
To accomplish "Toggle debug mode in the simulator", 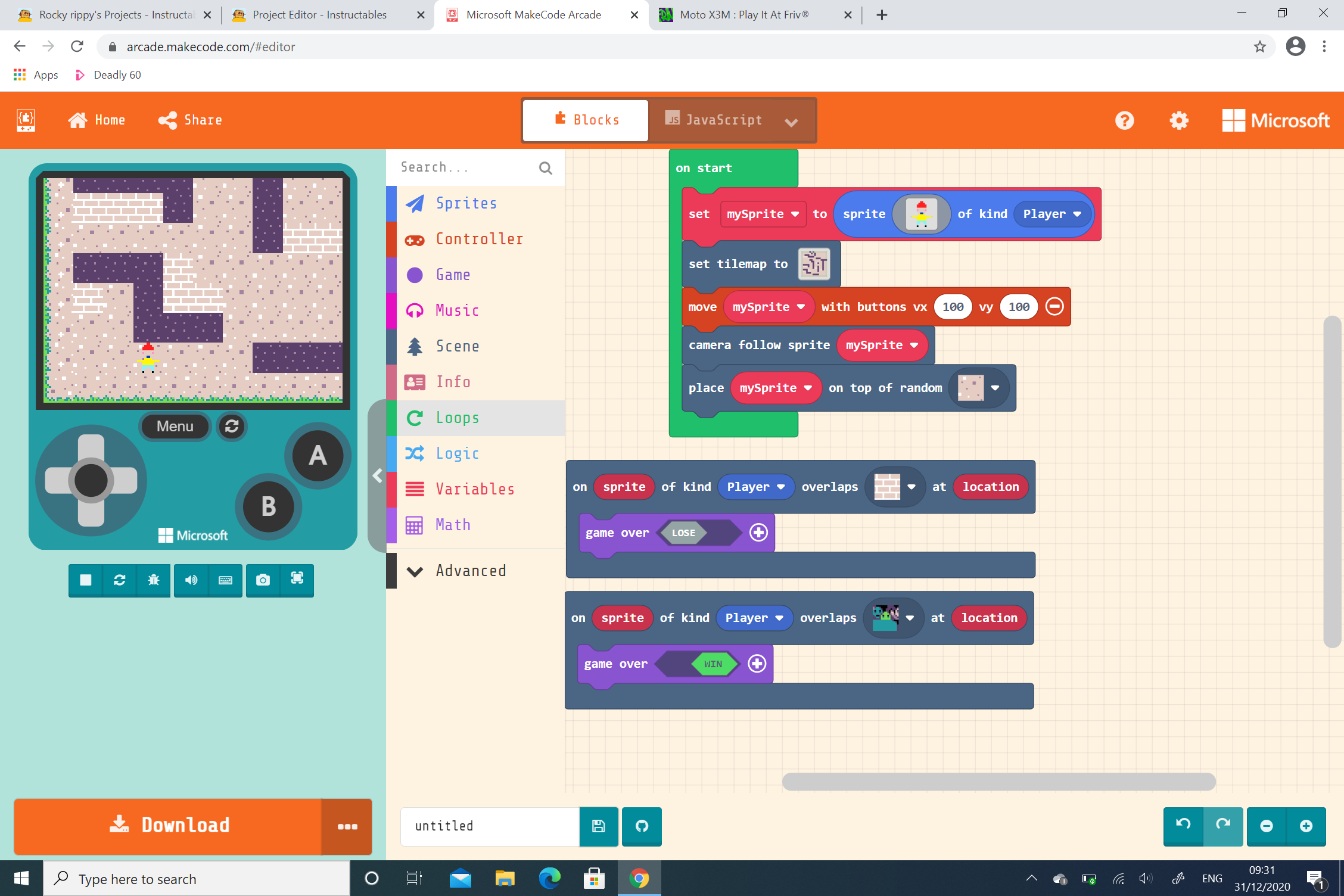I will (154, 580).
